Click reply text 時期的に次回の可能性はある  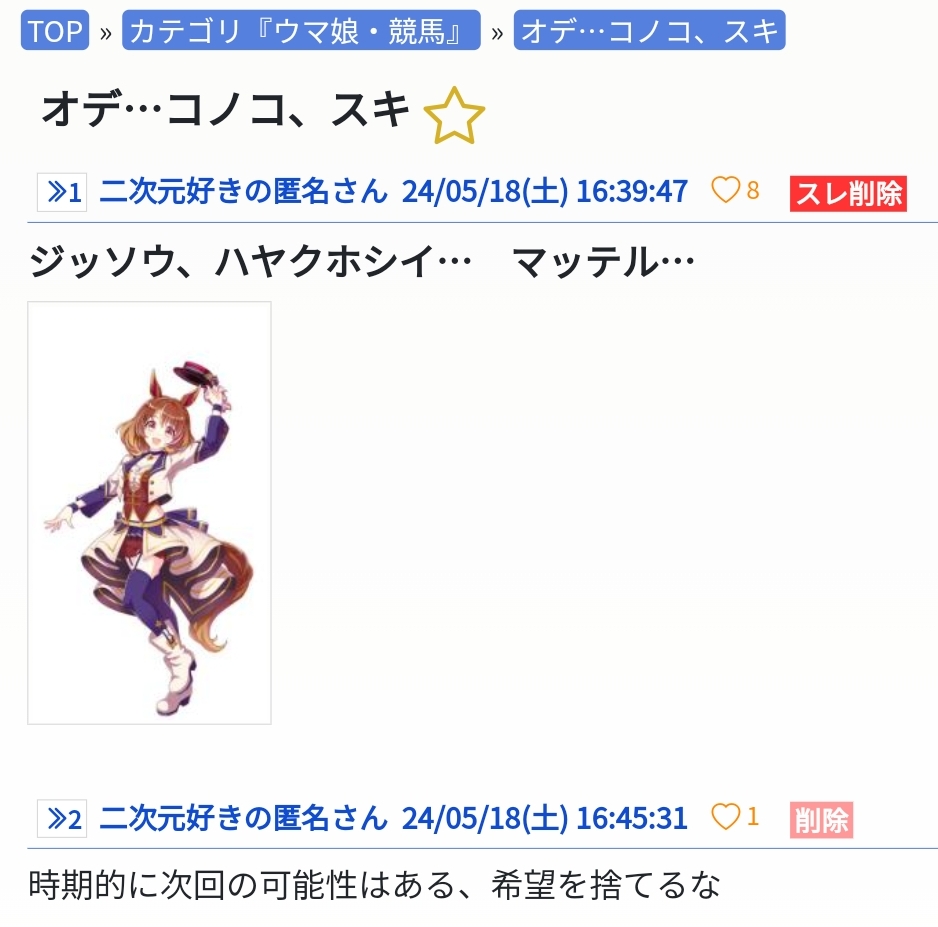(241, 885)
